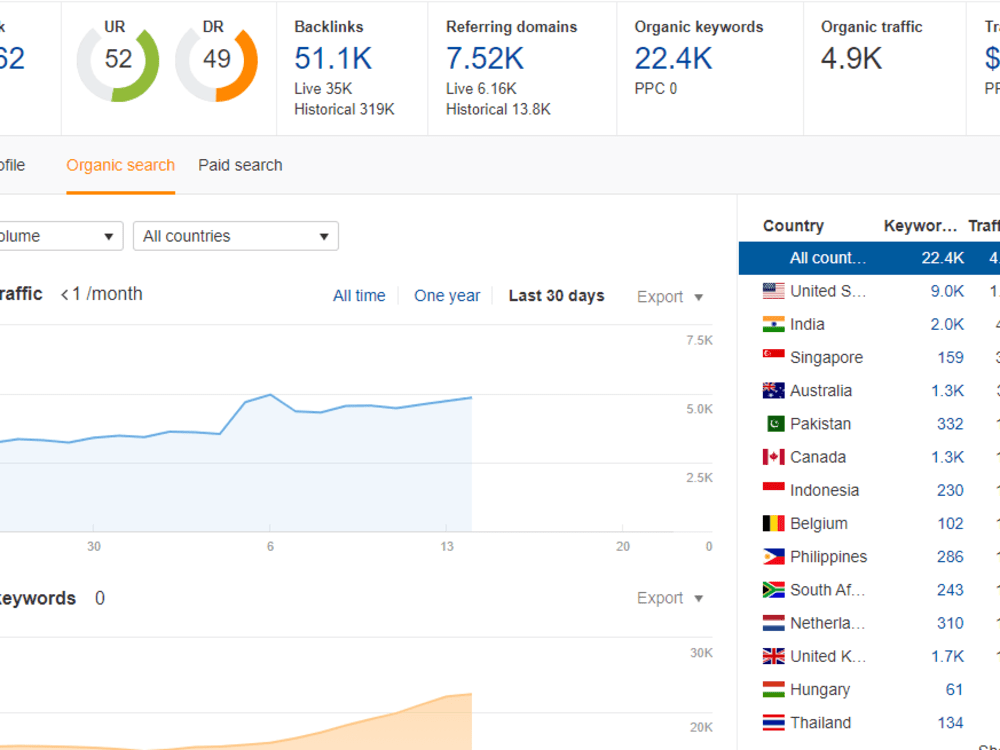1000x750 pixels.
Task: Click the Historical 319K backlinks text
Action: click(x=344, y=109)
